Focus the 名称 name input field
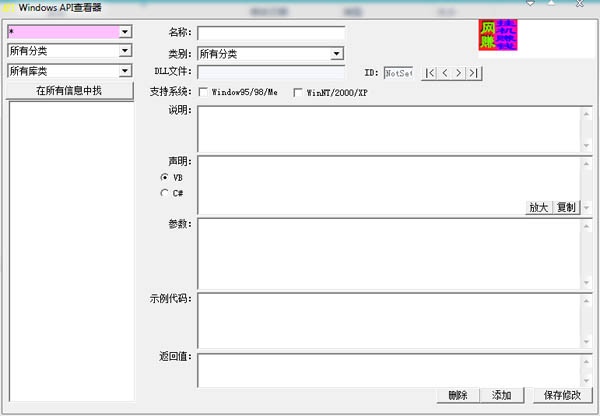Screen dimensions: 600x416 271,33
